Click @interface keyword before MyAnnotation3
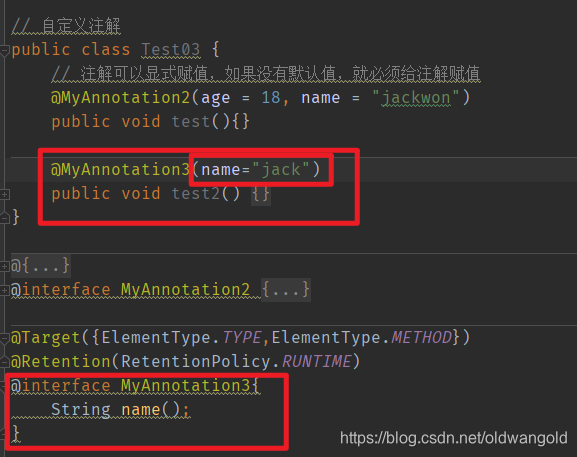Image resolution: width=577 pixels, height=457 pixels. click(x=61, y=386)
